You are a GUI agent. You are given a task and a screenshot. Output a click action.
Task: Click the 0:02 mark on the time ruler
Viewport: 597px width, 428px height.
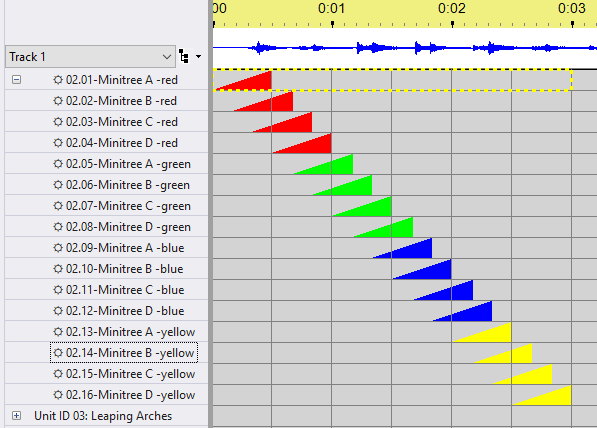(452, 9)
